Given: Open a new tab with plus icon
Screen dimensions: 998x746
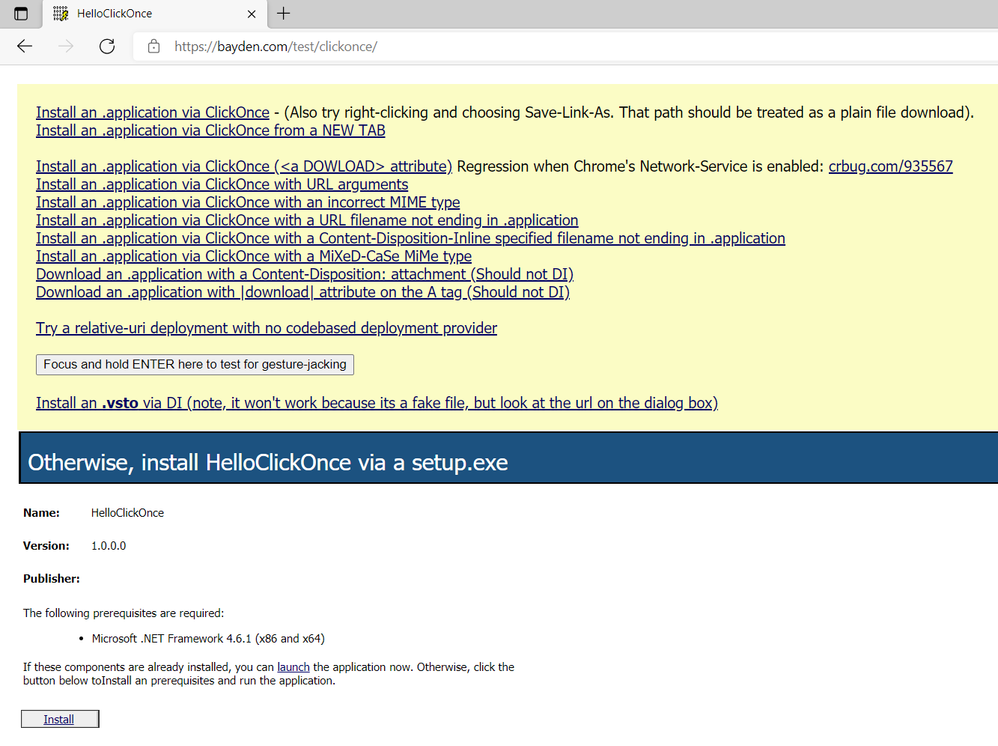Looking at the screenshot, I should coord(284,13).
